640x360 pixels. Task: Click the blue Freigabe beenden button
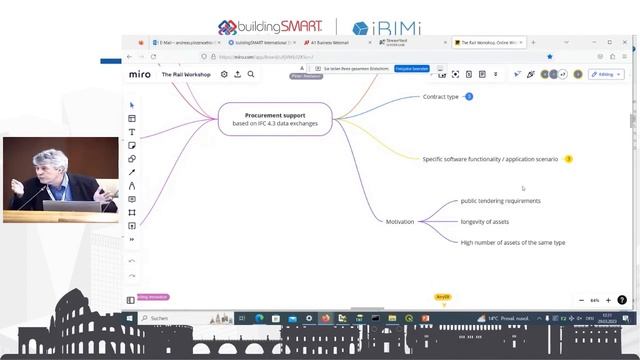411,69
